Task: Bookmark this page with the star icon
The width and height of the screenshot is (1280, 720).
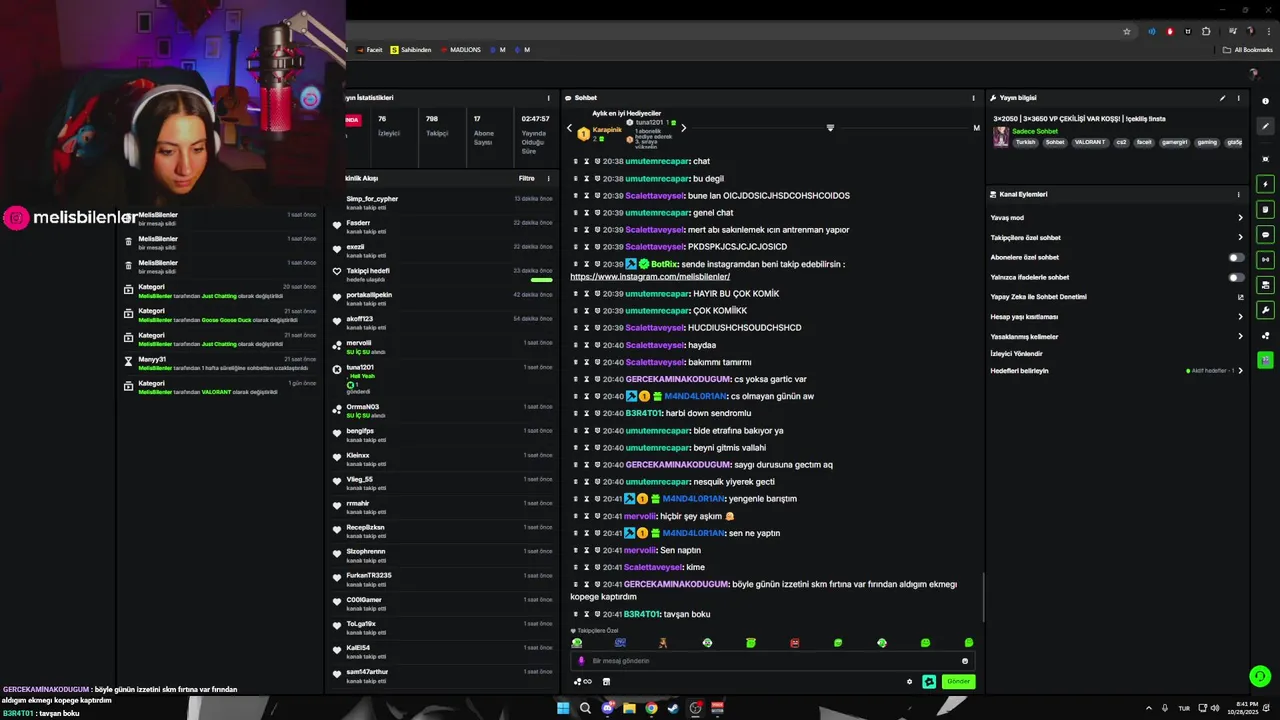Action: pyautogui.click(x=1127, y=32)
